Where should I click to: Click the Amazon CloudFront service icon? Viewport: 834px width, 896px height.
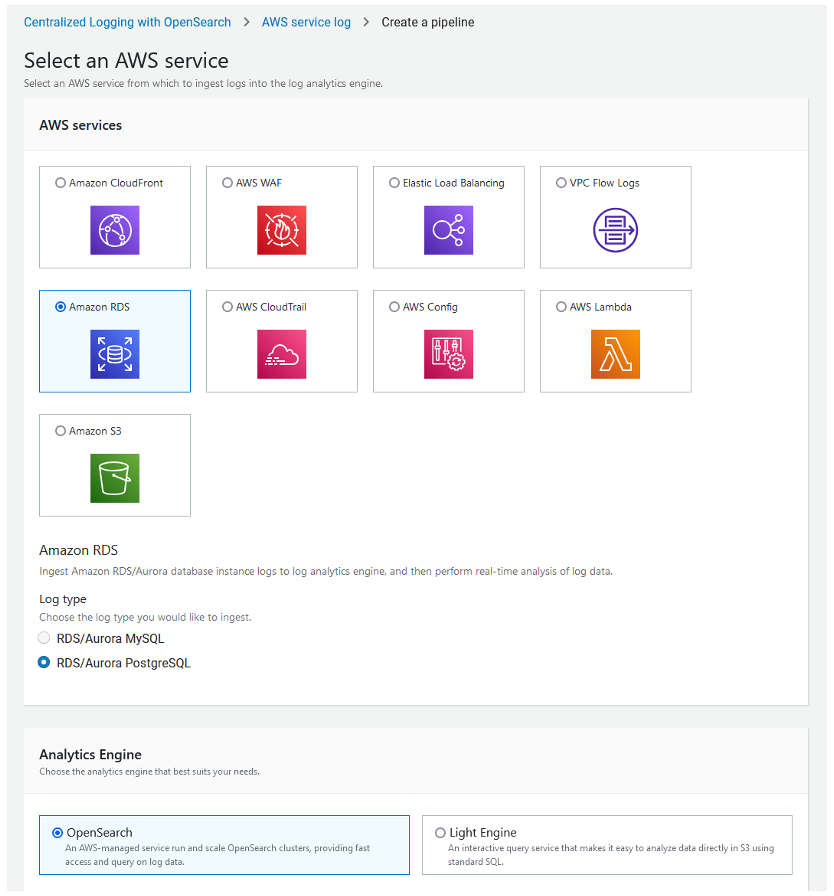click(114, 230)
